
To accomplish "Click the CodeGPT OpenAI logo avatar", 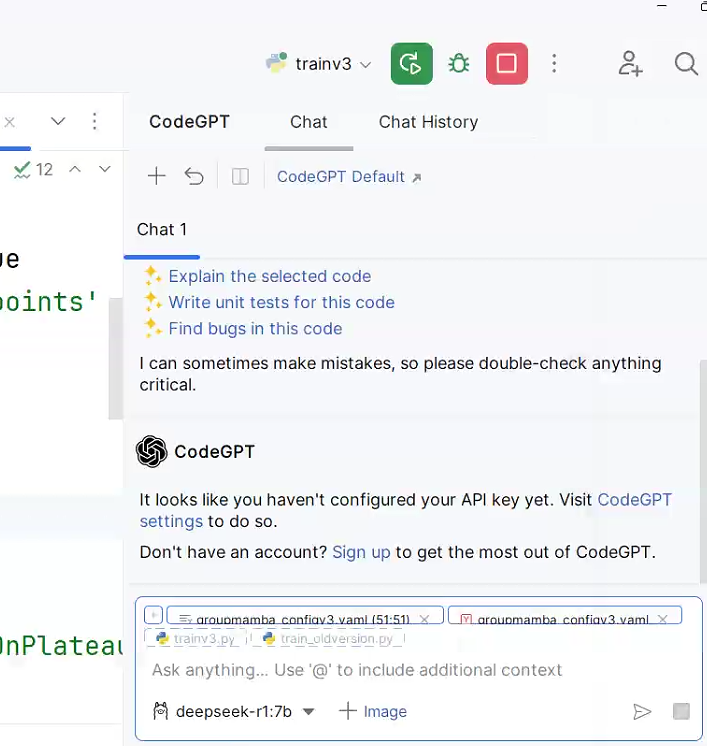I will tap(151, 452).
